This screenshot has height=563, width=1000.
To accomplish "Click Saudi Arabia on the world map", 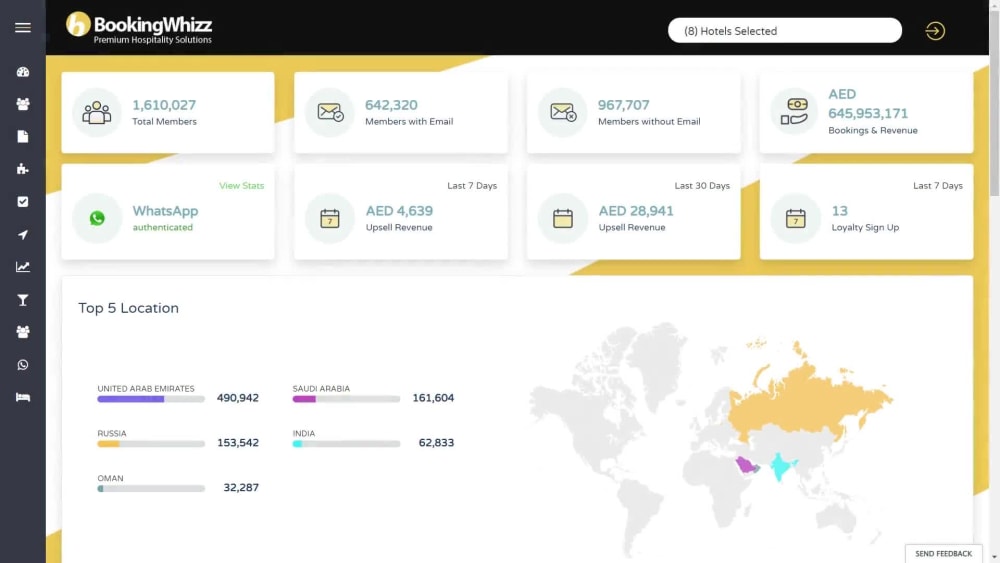I will pyautogui.click(x=745, y=465).
